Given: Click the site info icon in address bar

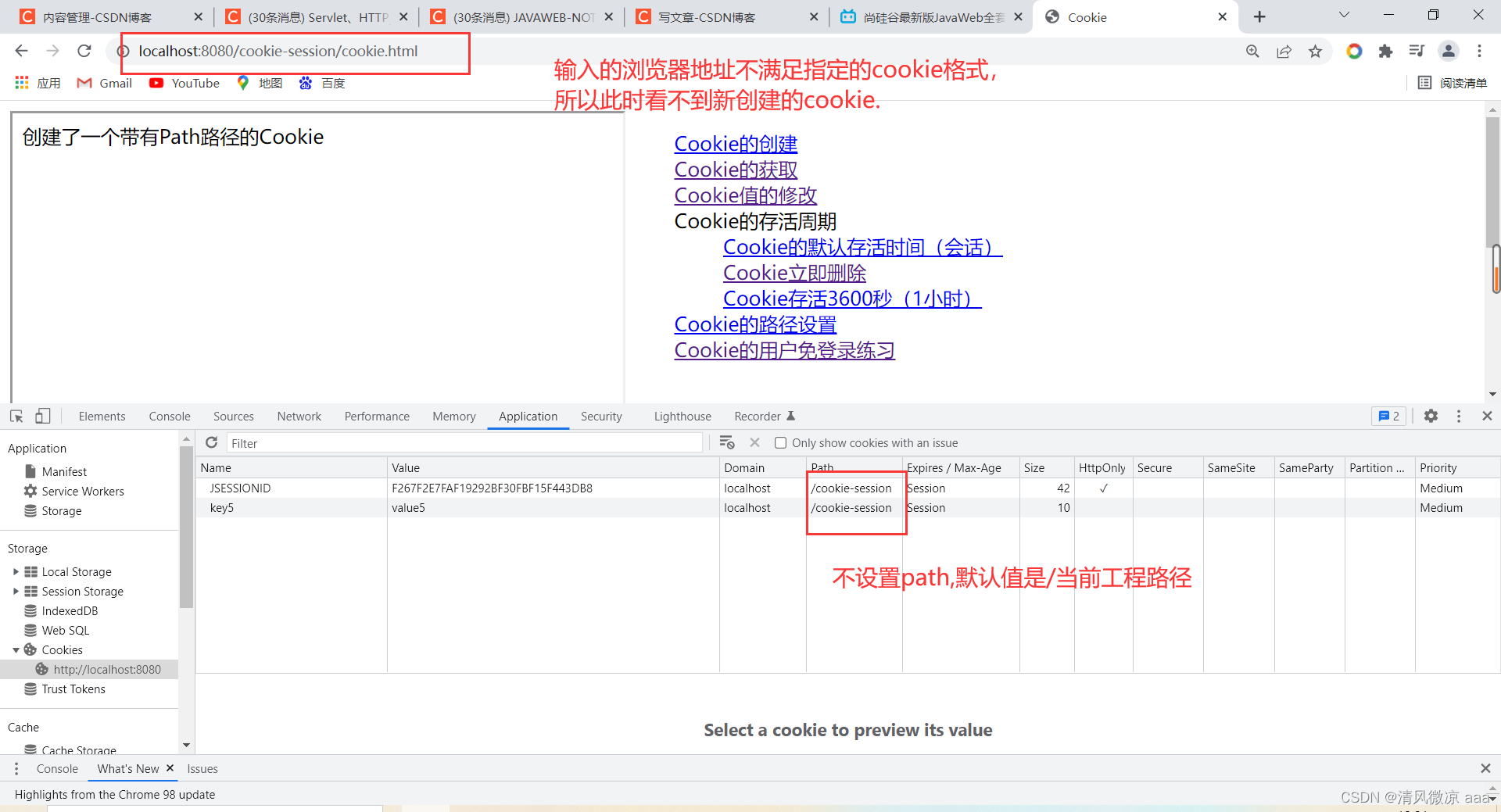Looking at the screenshot, I should coord(123,52).
